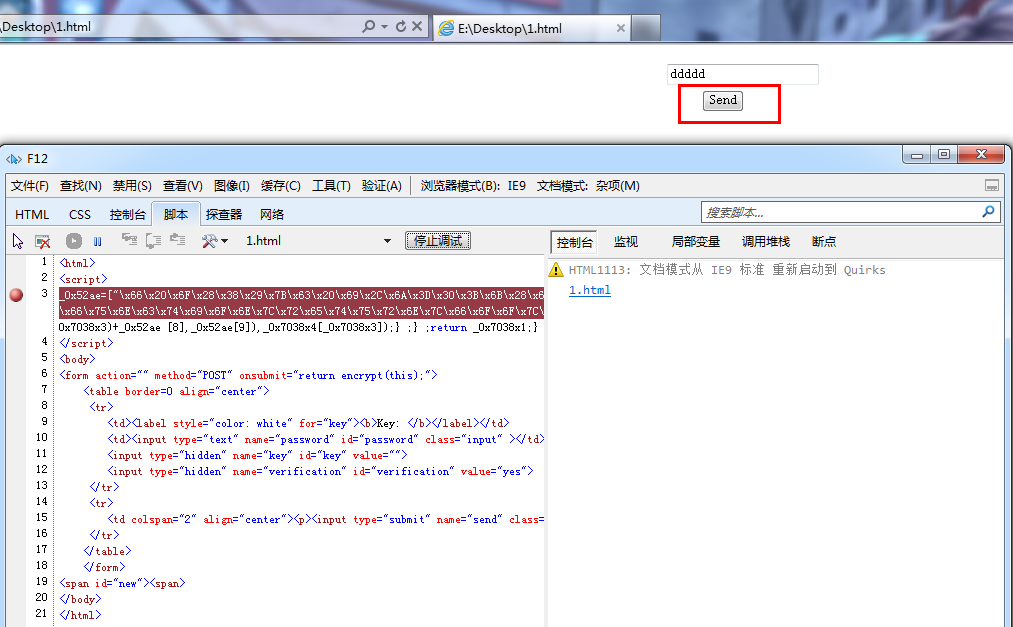This screenshot has width=1013, height=627.
Task: Open the 禁用(S) menu
Action: [132, 186]
